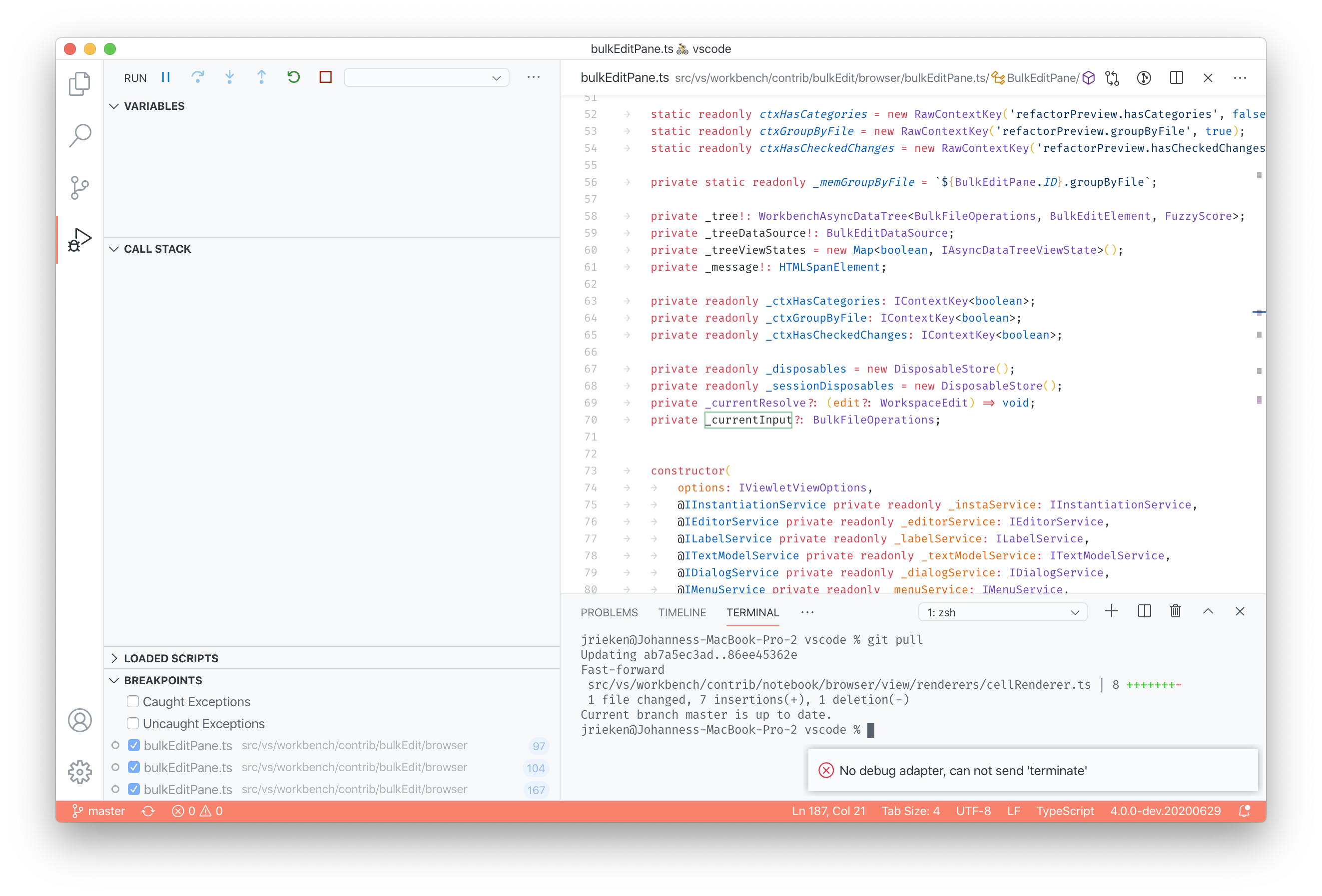The width and height of the screenshot is (1322, 896).
Task: Synchronize changes from the status bar
Action: [x=148, y=811]
